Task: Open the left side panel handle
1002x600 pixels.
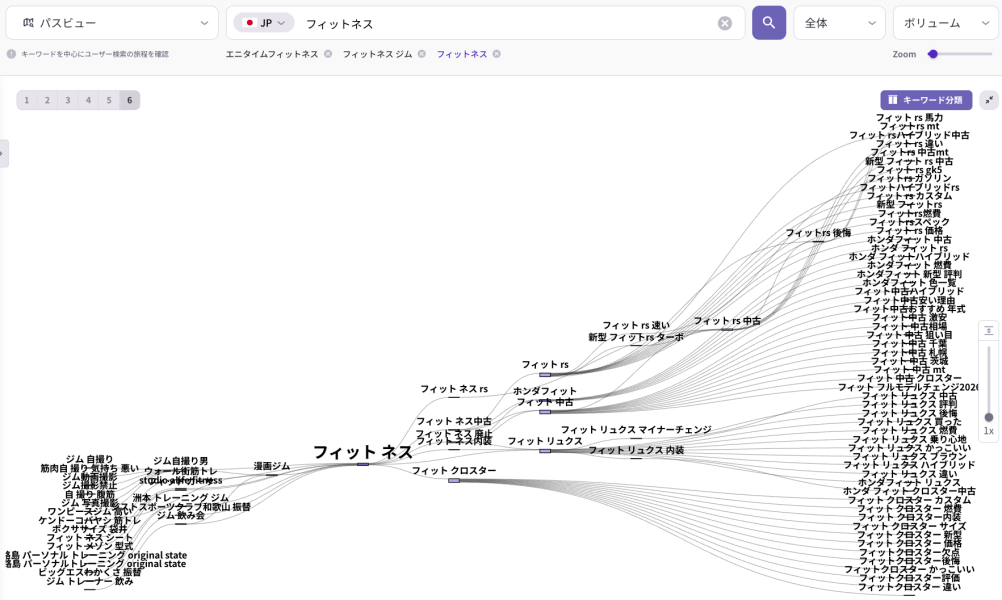Action: tap(3, 153)
